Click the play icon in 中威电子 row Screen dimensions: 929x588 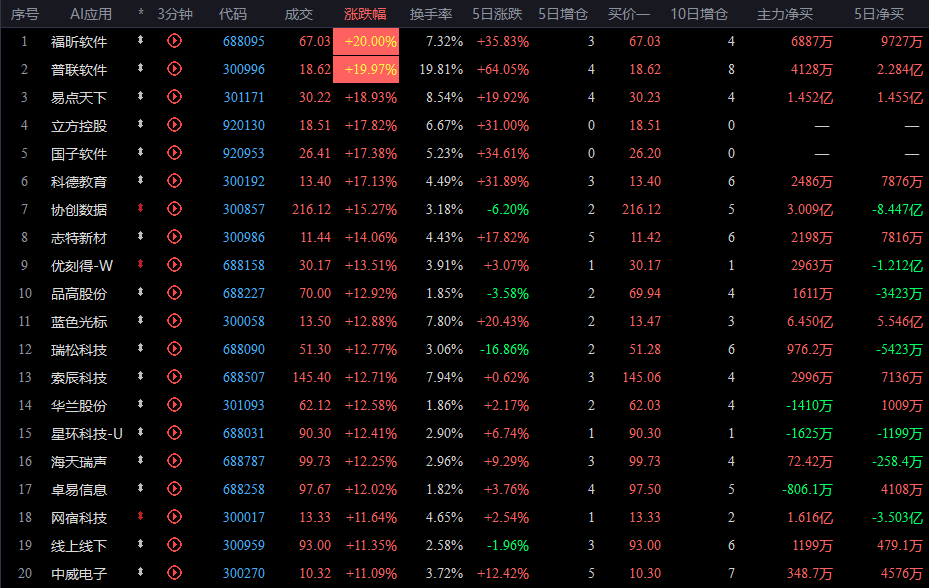coord(174,573)
